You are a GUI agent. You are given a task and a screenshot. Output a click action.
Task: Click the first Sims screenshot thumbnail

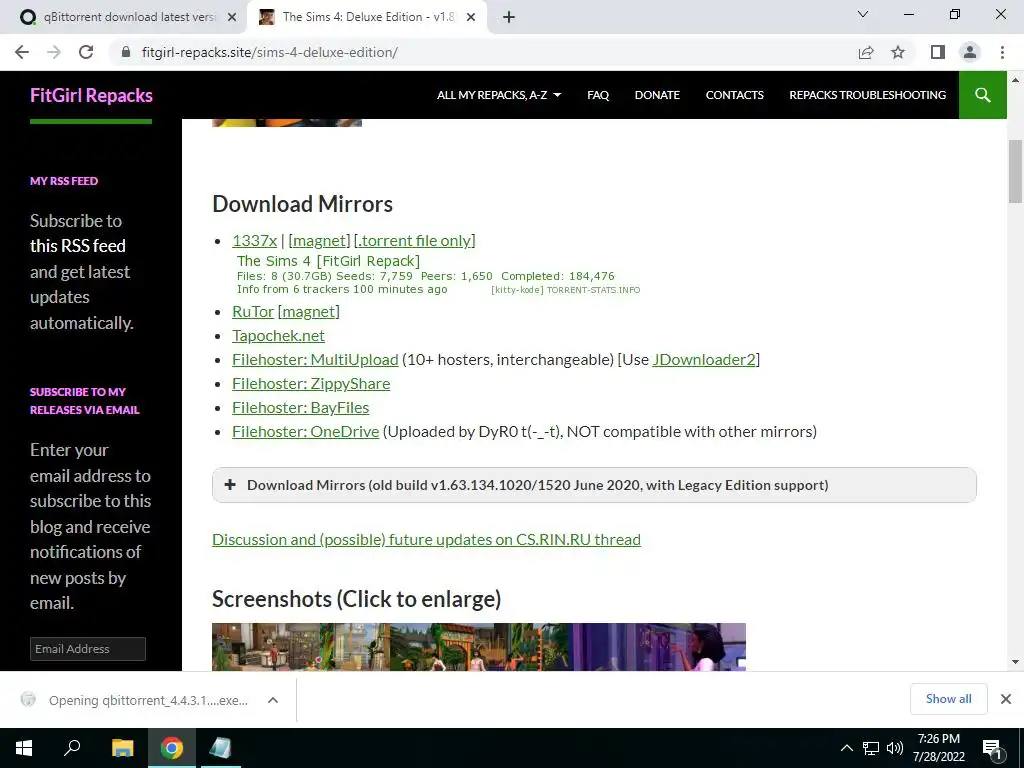pos(300,647)
